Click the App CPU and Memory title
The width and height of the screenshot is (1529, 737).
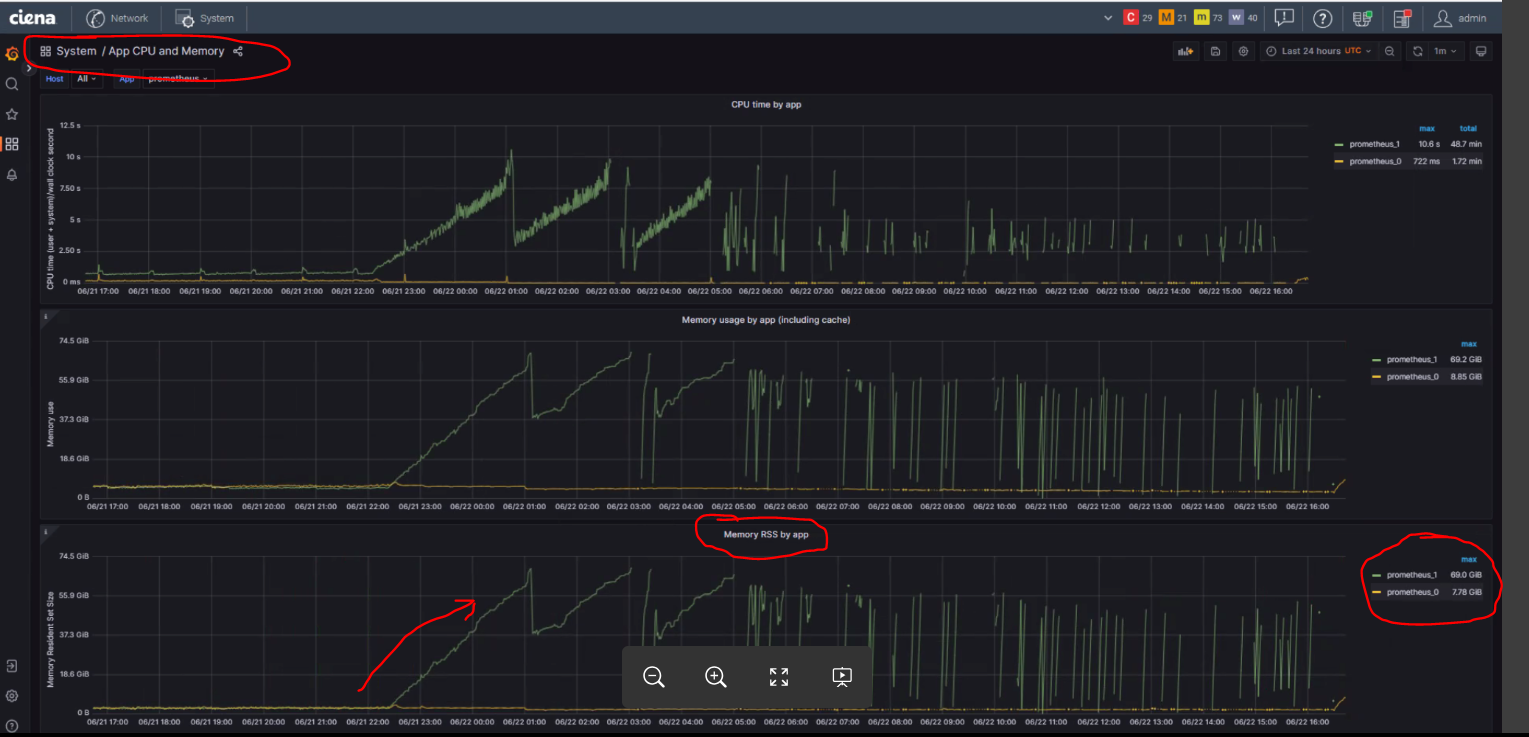coord(166,51)
